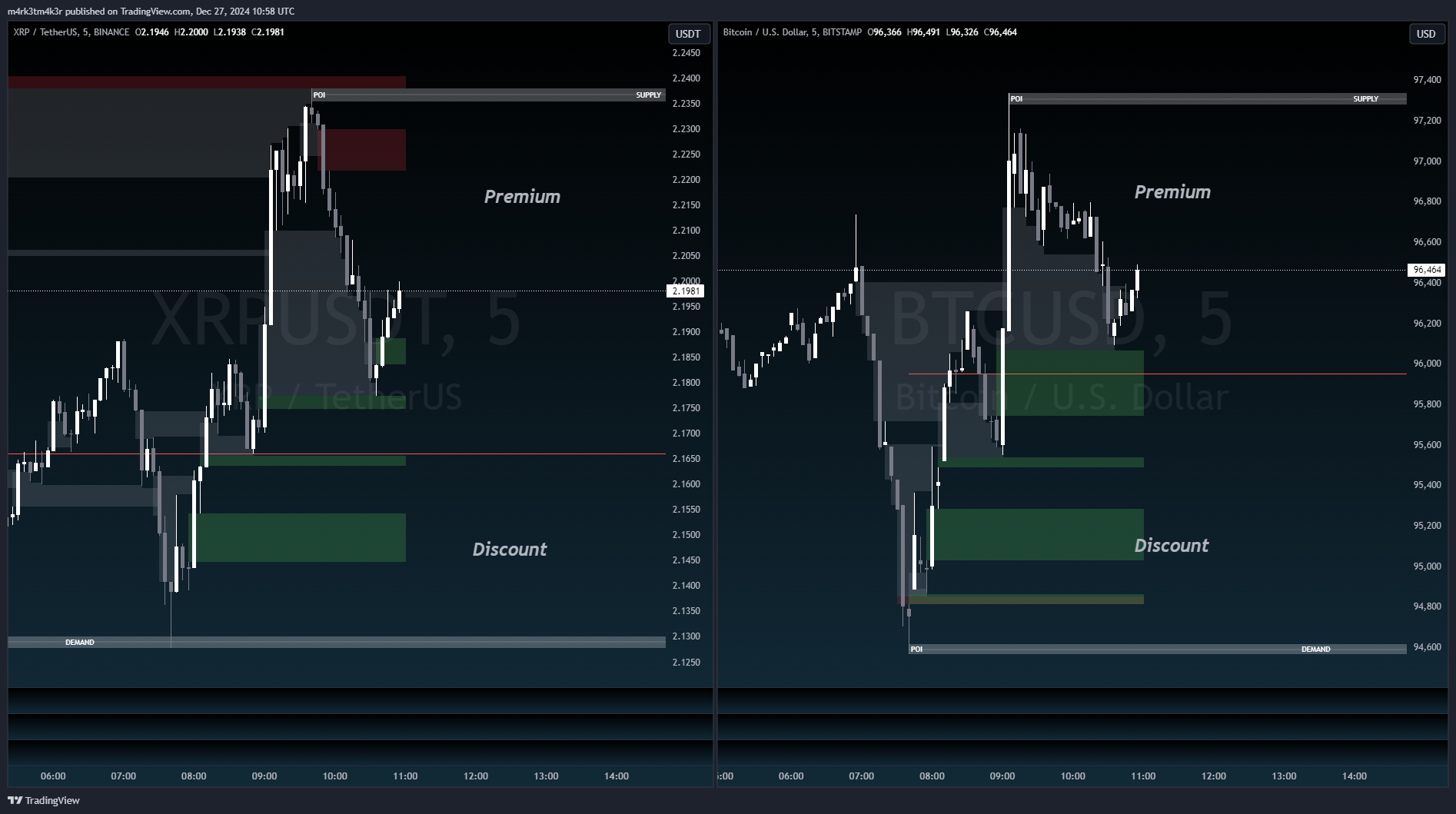
Task: Select the red supply box near 2.2250 on XRP
Action: 363,150
